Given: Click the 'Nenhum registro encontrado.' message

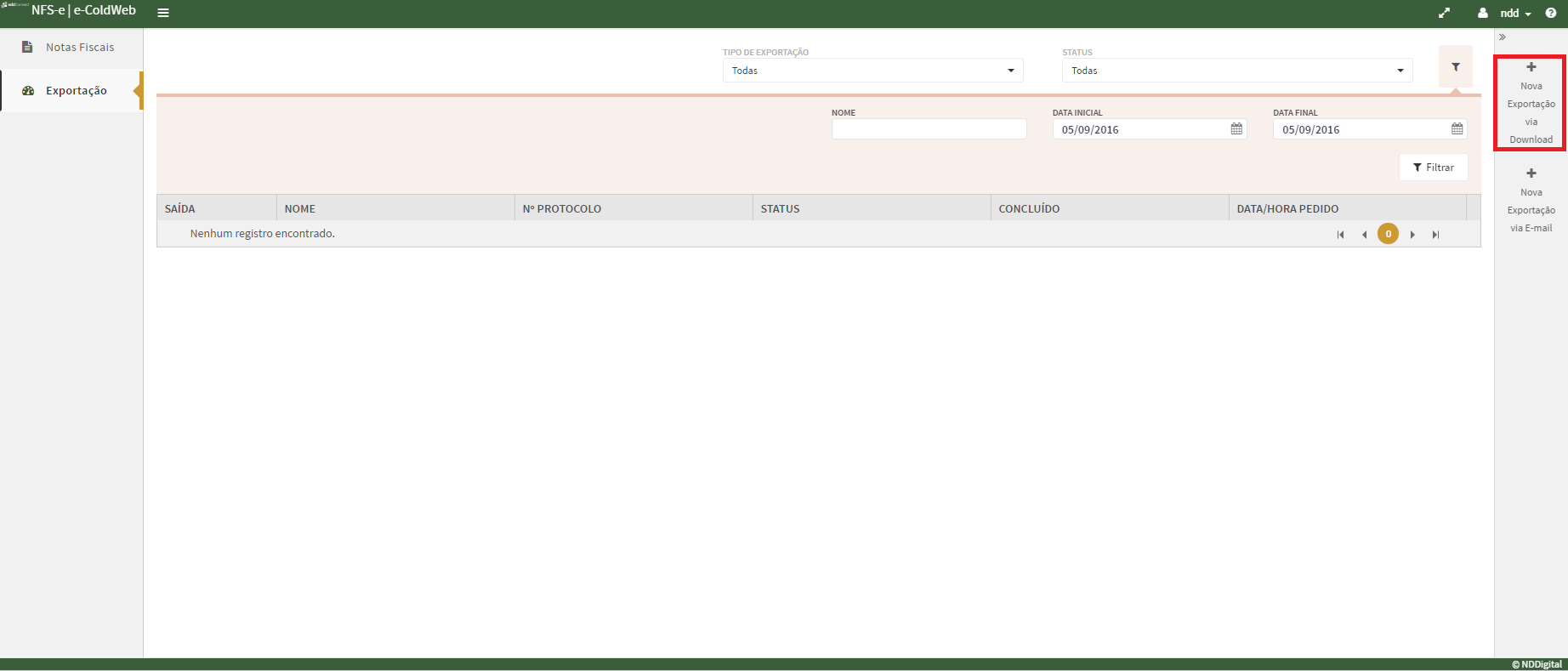Looking at the screenshot, I should click(263, 234).
